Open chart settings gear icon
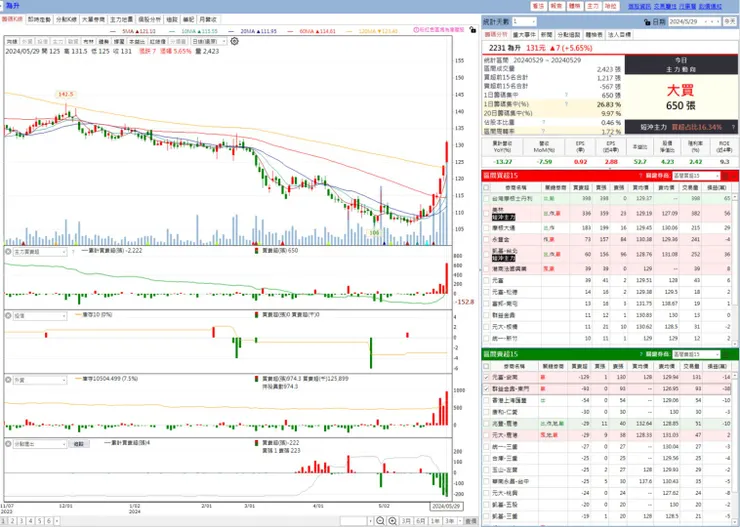 [x=234, y=42]
